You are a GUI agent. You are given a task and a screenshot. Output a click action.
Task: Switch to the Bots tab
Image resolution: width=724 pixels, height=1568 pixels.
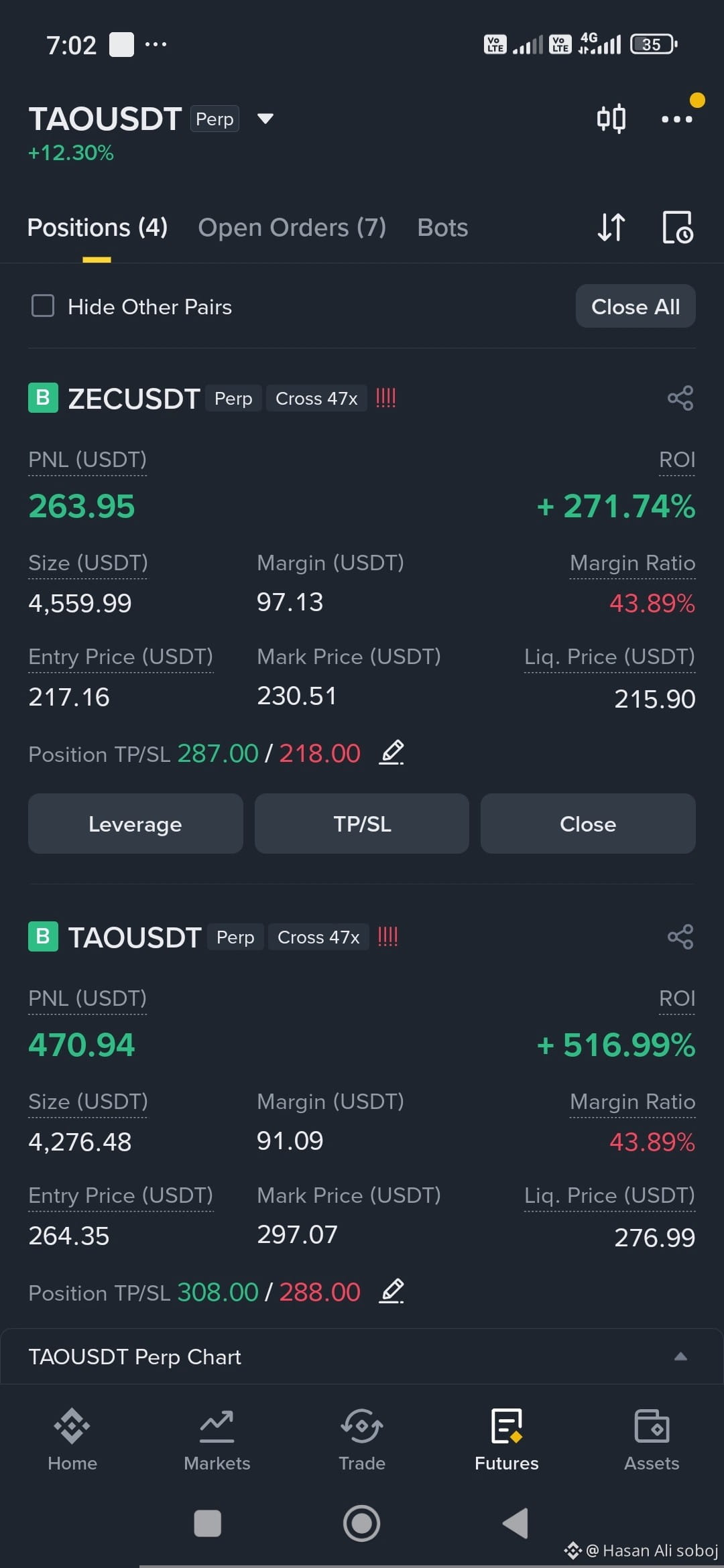click(x=442, y=227)
